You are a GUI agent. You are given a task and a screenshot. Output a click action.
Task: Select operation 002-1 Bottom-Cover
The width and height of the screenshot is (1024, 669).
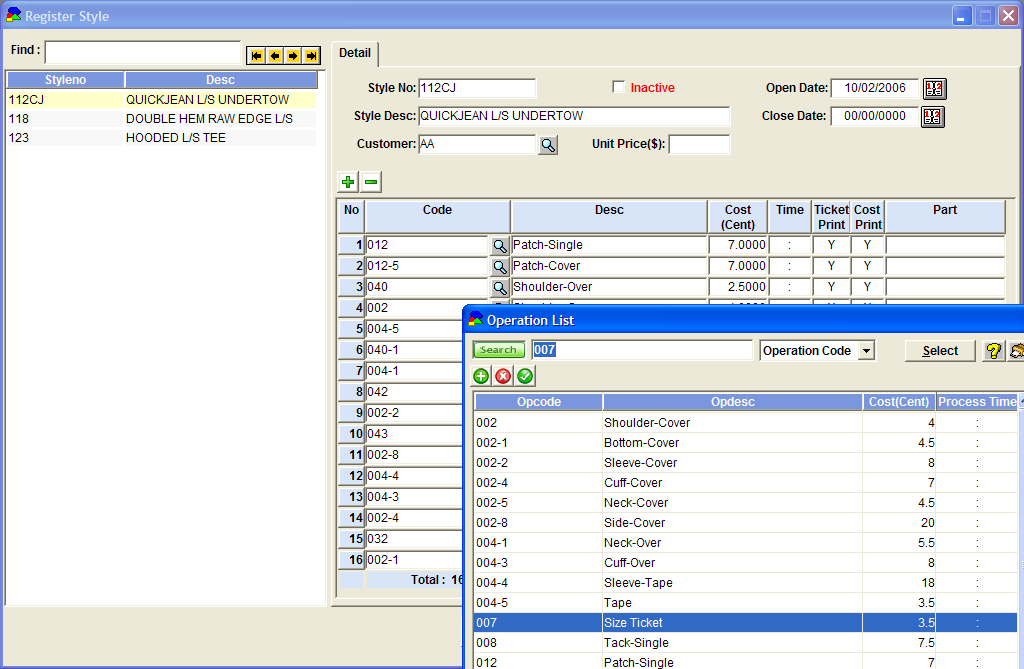click(x=745, y=443)
